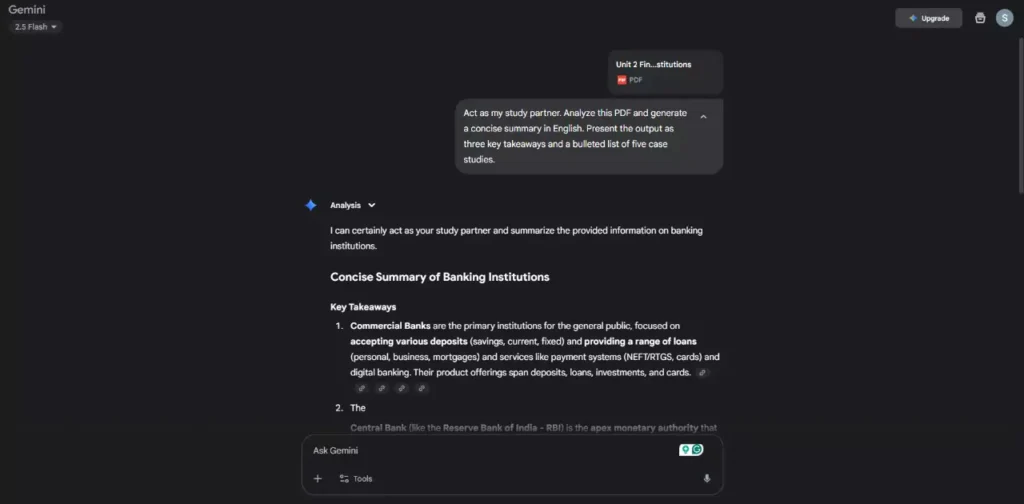Click the first source link chip below the paragraph
The width and height of the screenshot is (1024, 504).
point(361,388)
